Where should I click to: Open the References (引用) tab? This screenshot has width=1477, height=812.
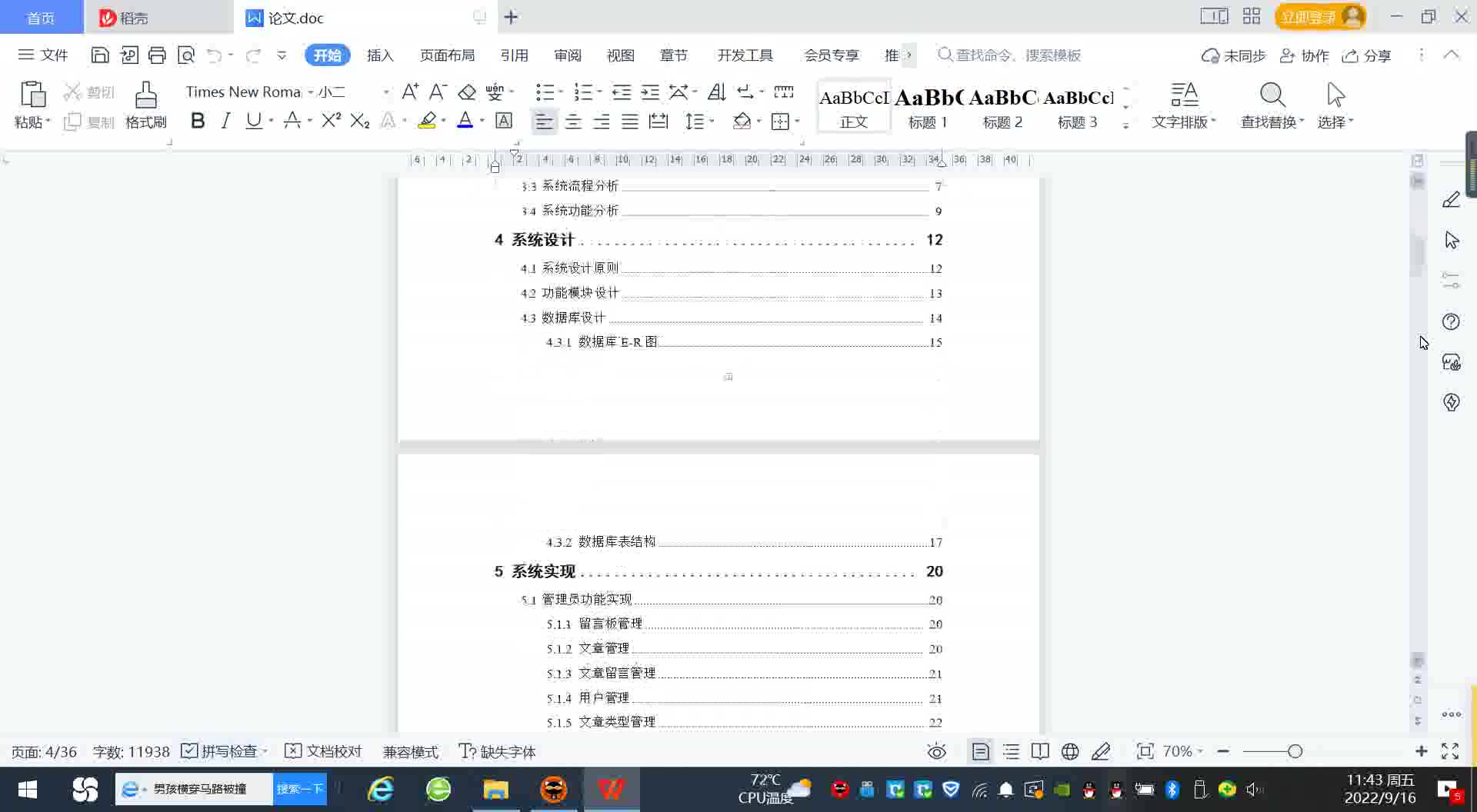[514, 55]
